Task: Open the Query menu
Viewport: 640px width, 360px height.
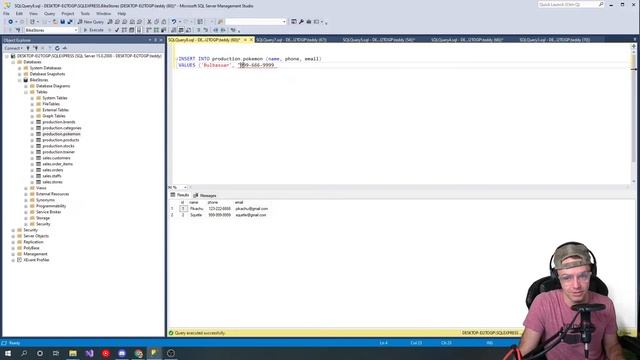Action: click(49, 13)
